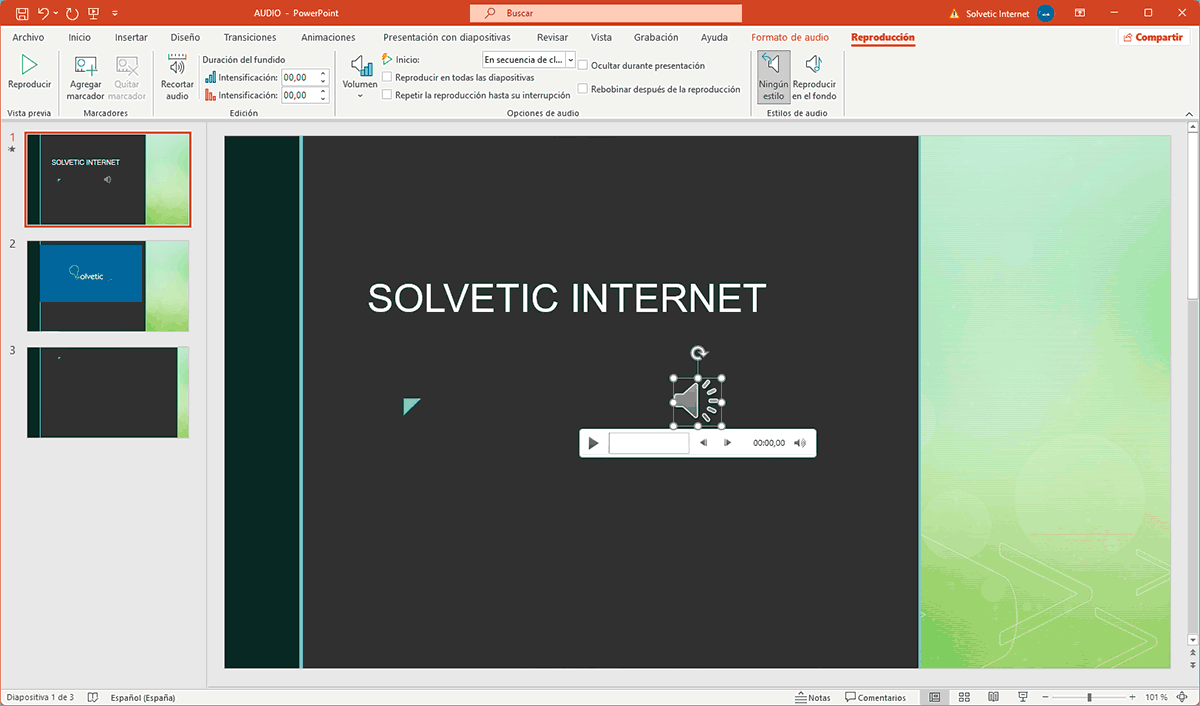
Task: Switch to the Transiciones tab
Action: pos(249,36)
